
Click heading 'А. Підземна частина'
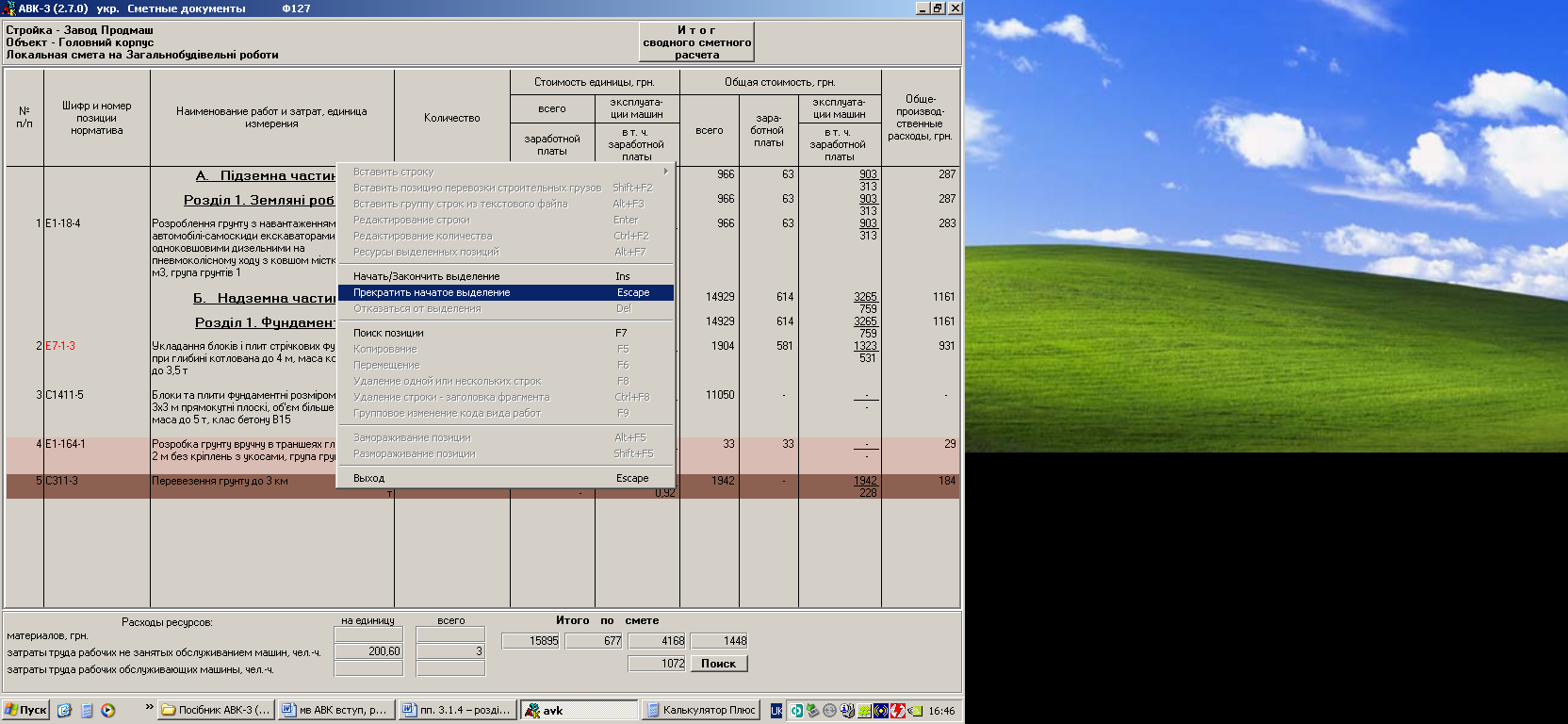266,175
